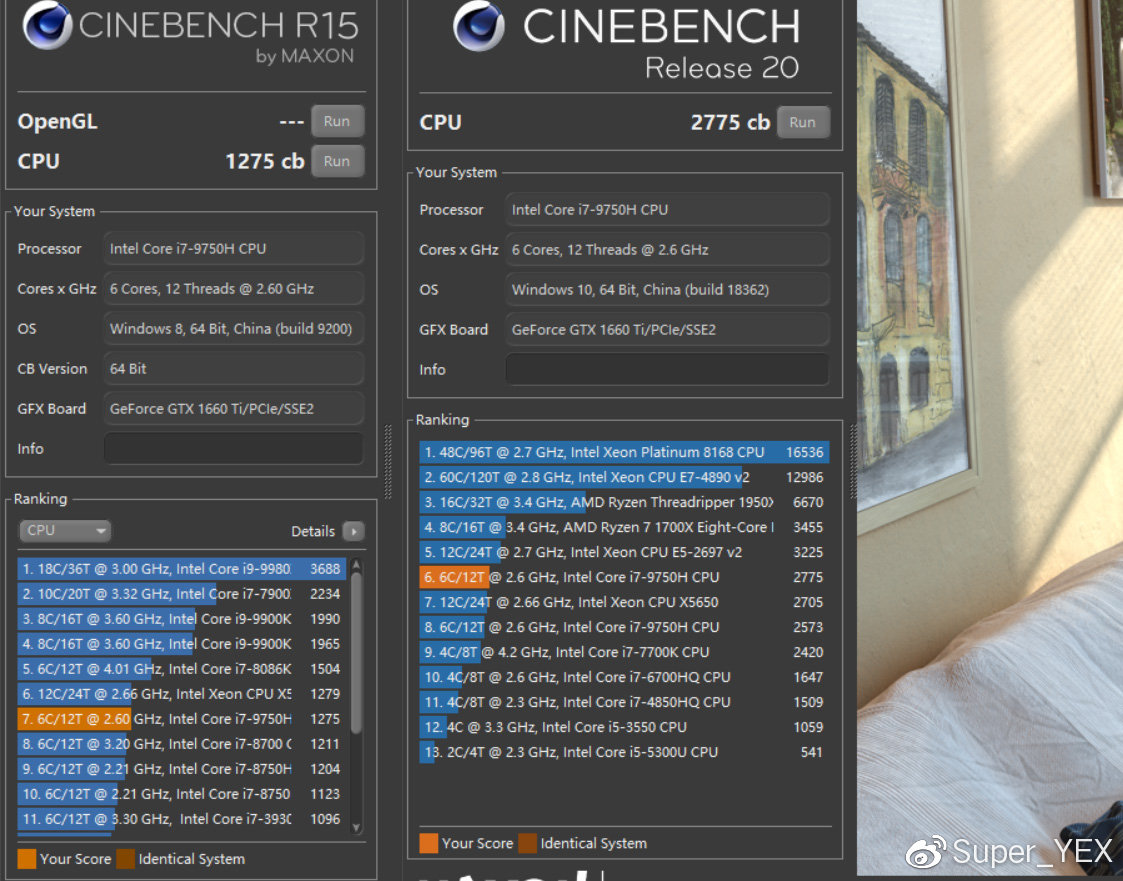Screen dimensions: 1123x881
Task: Select R15 ranking row i7-8700 scoring 1211
Action: click(x=182, y=744)
